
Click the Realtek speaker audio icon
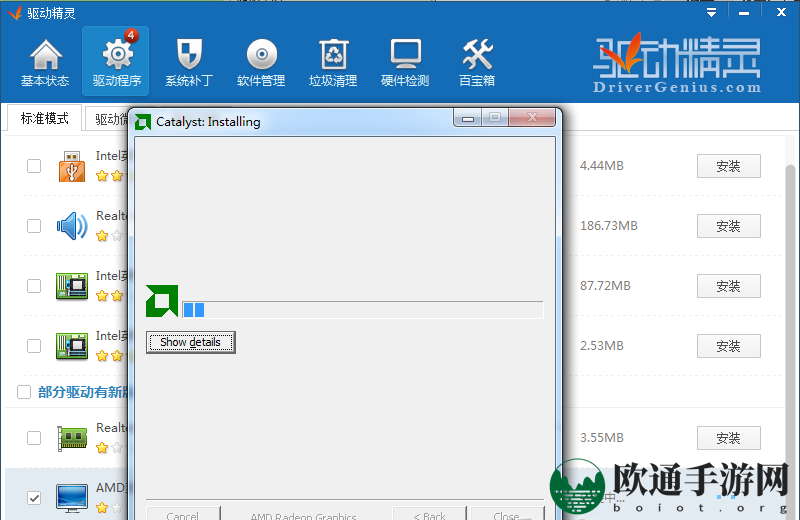coord(72,226)
